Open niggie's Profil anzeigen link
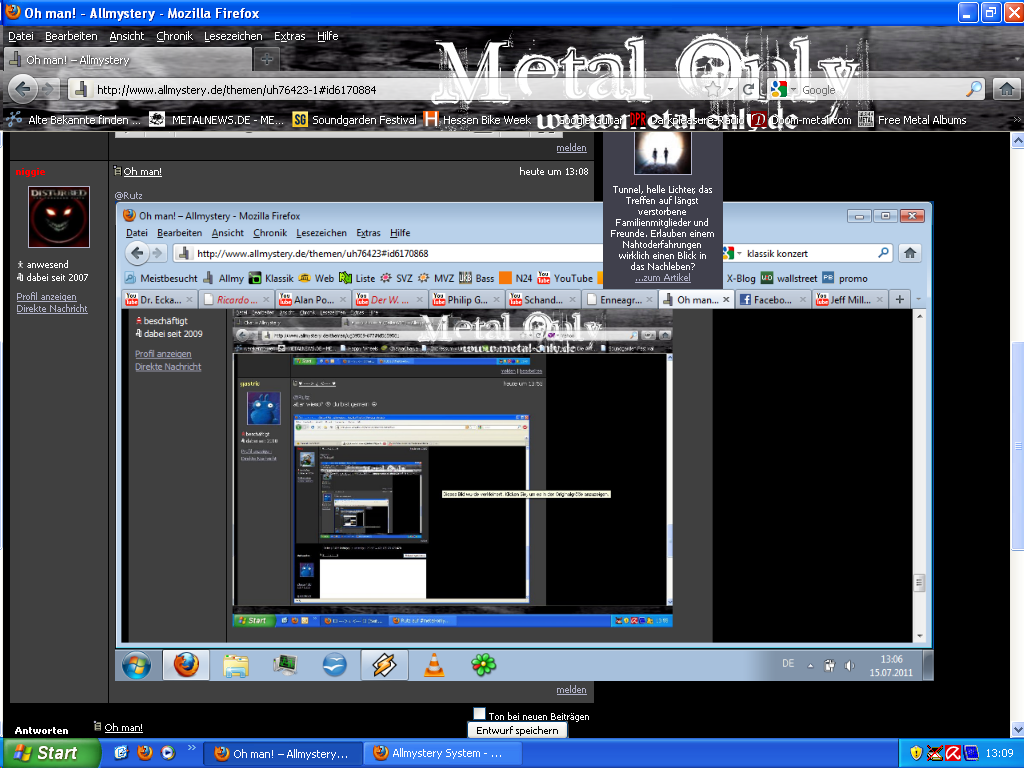1024x768 pixels. [46, 296]
